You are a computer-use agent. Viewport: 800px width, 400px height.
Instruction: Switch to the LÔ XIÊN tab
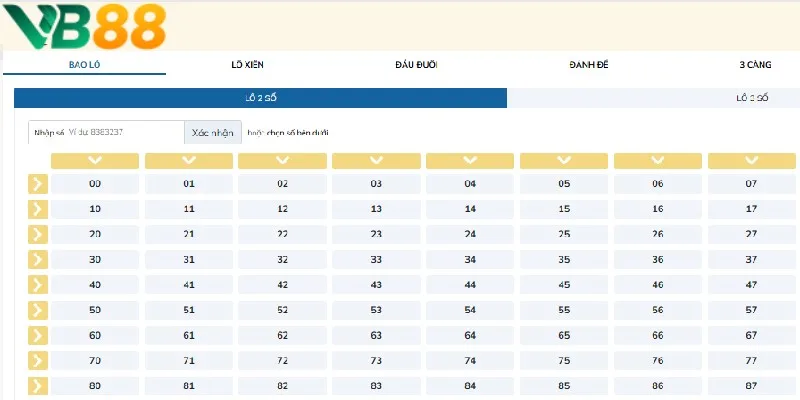tap(246, 65)
